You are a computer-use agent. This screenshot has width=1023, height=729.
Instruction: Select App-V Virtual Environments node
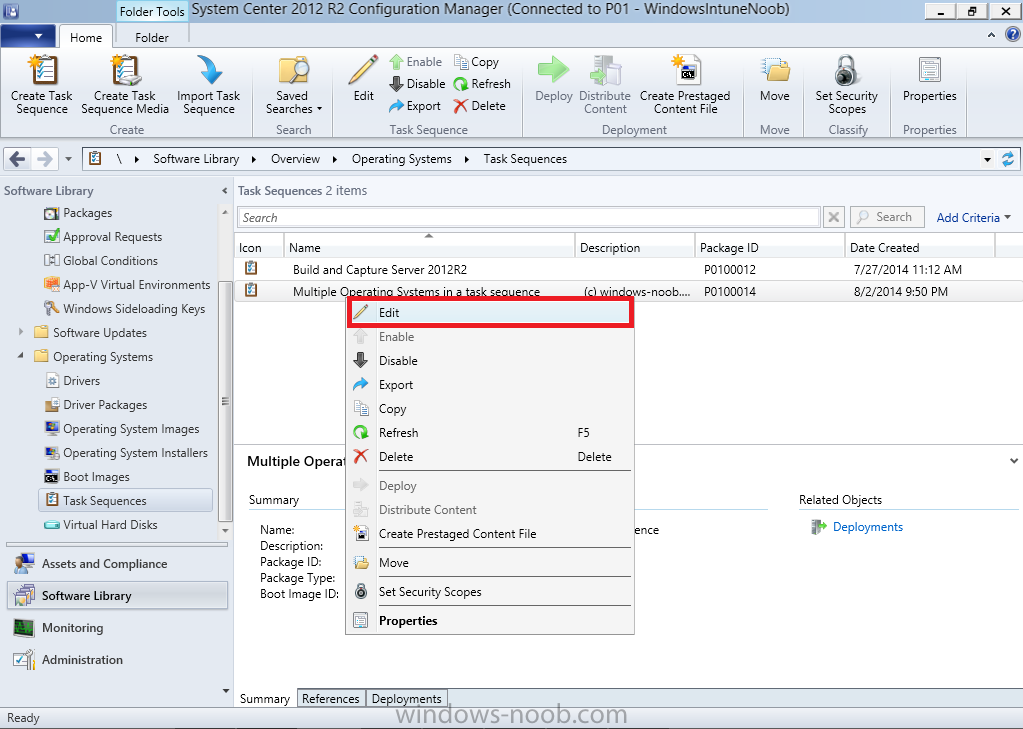pos(136,285)
